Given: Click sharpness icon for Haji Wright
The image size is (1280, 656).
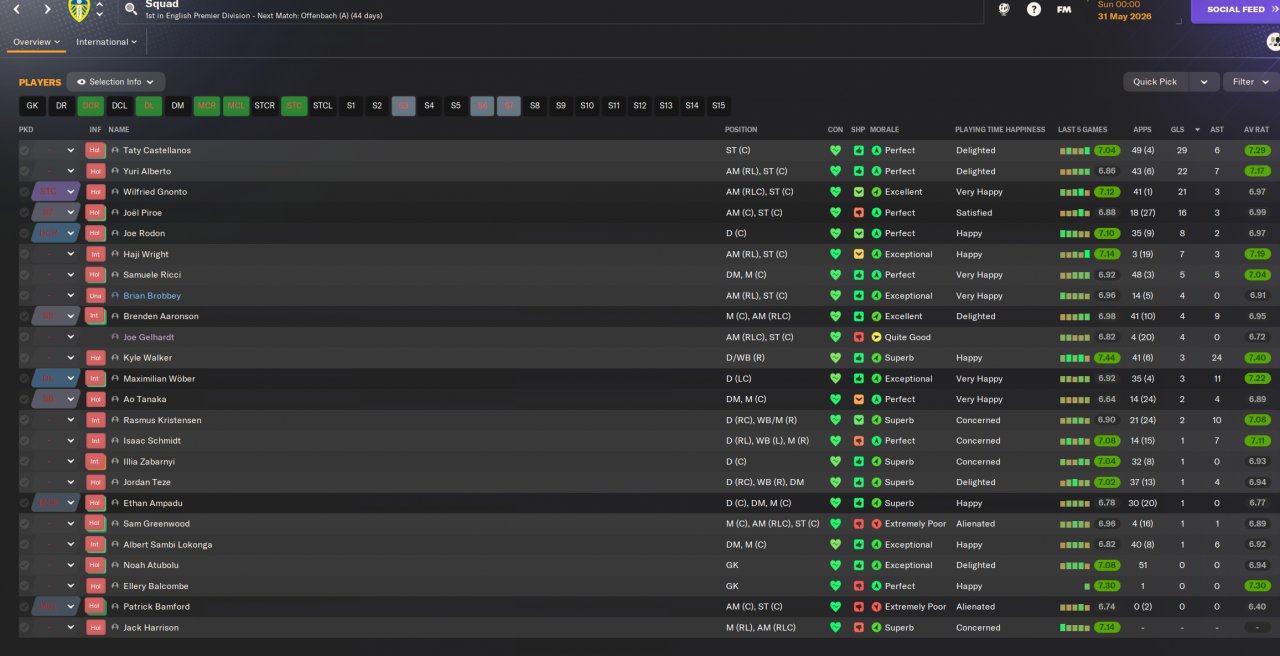Looking at the screenshot, I should (858, 254).
